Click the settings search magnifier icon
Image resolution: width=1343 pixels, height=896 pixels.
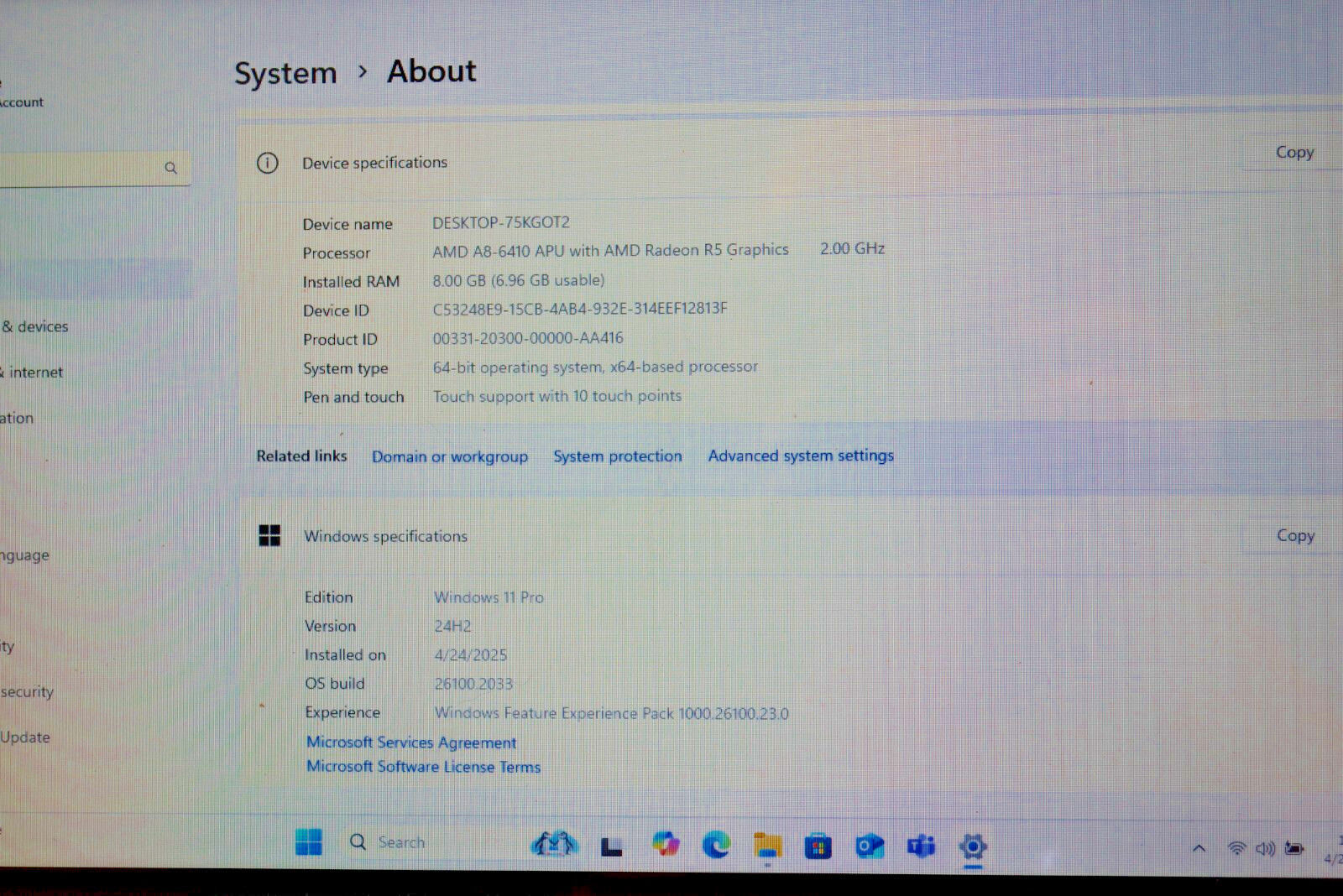pyautogui.click(x=170, y=168)
